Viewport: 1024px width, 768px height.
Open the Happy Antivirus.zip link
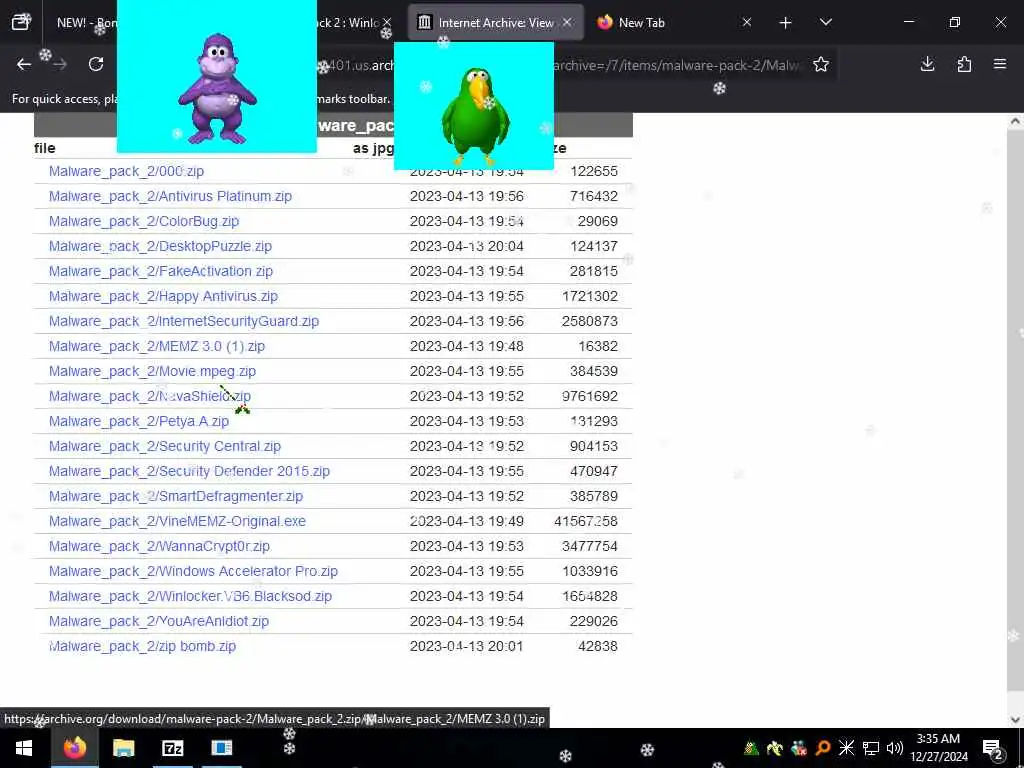(x=163, y=296)
